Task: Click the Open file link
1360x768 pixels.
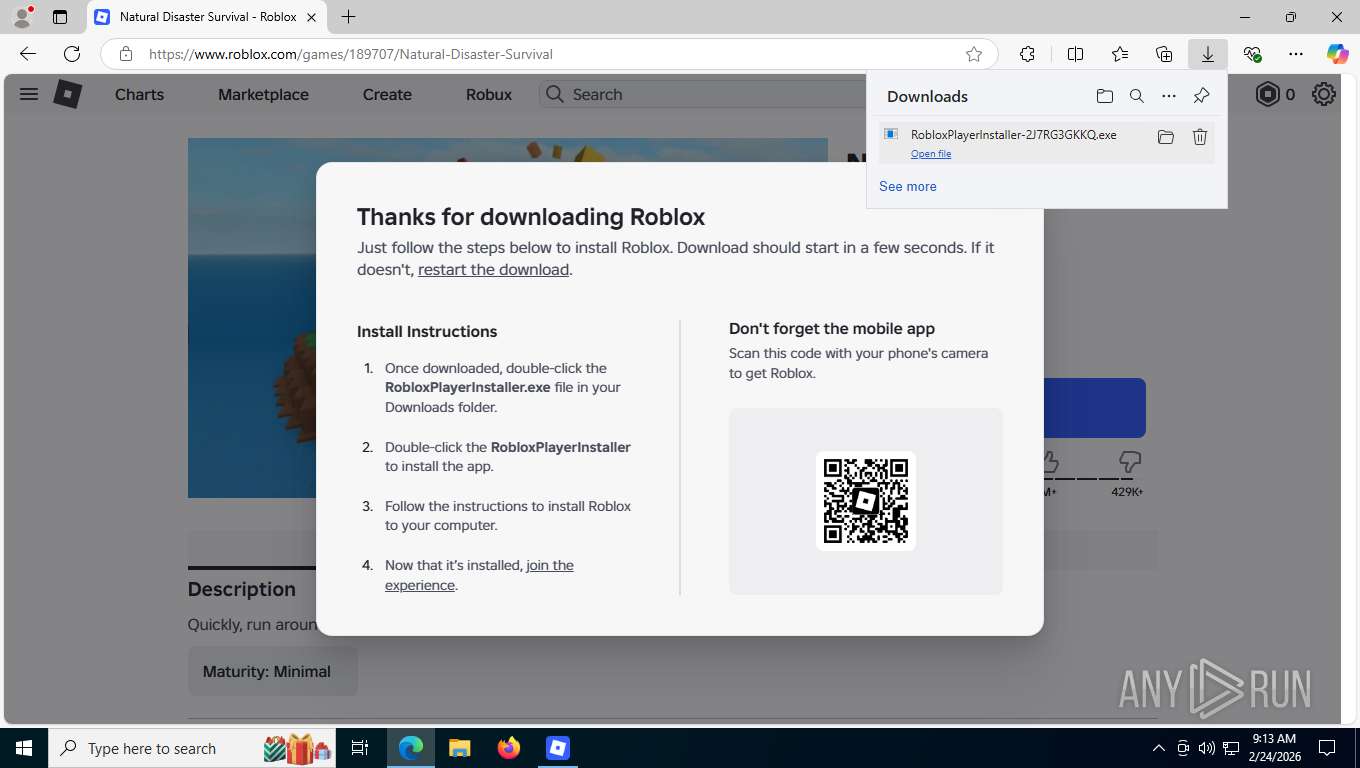Action: (x=931, y=154)
